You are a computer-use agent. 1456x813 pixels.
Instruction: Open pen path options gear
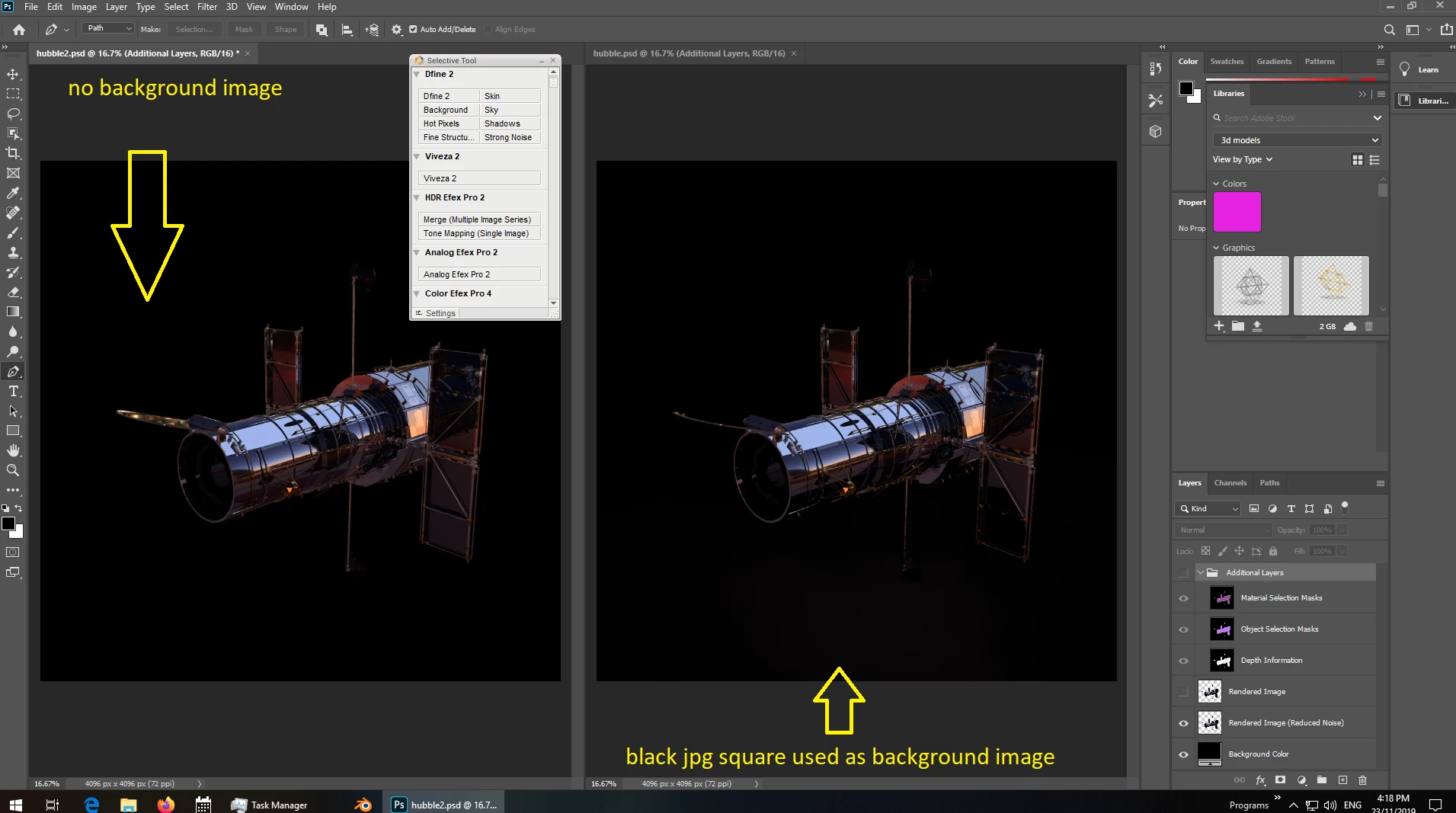pos(396,30)
